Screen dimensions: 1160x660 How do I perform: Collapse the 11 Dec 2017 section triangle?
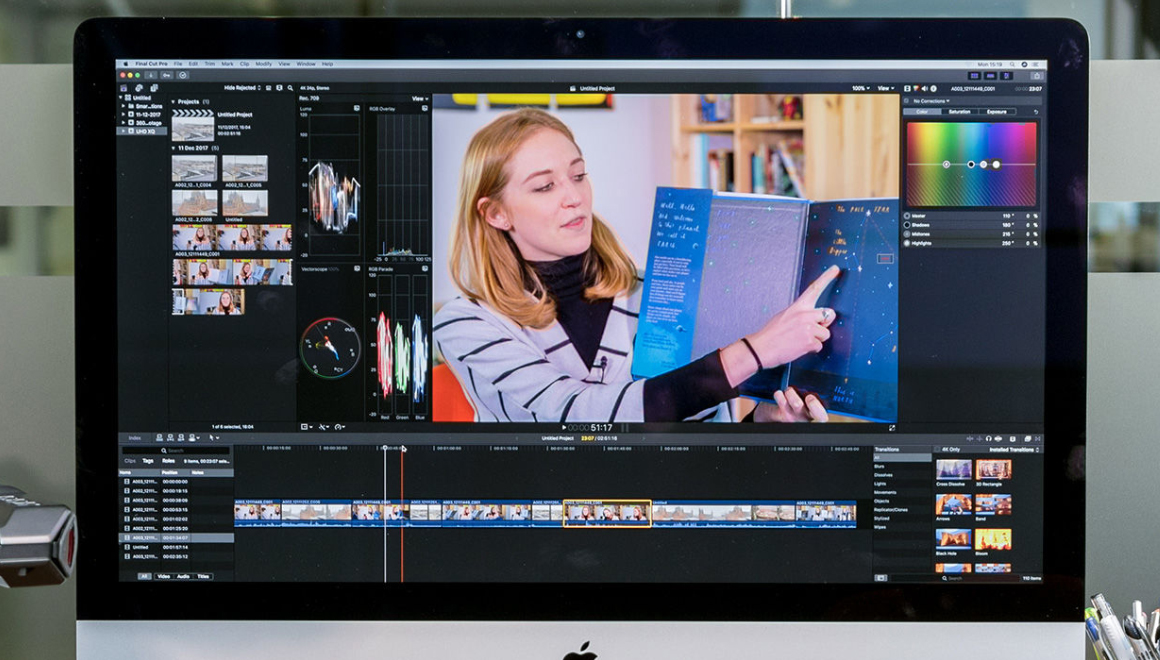(174, 149)
